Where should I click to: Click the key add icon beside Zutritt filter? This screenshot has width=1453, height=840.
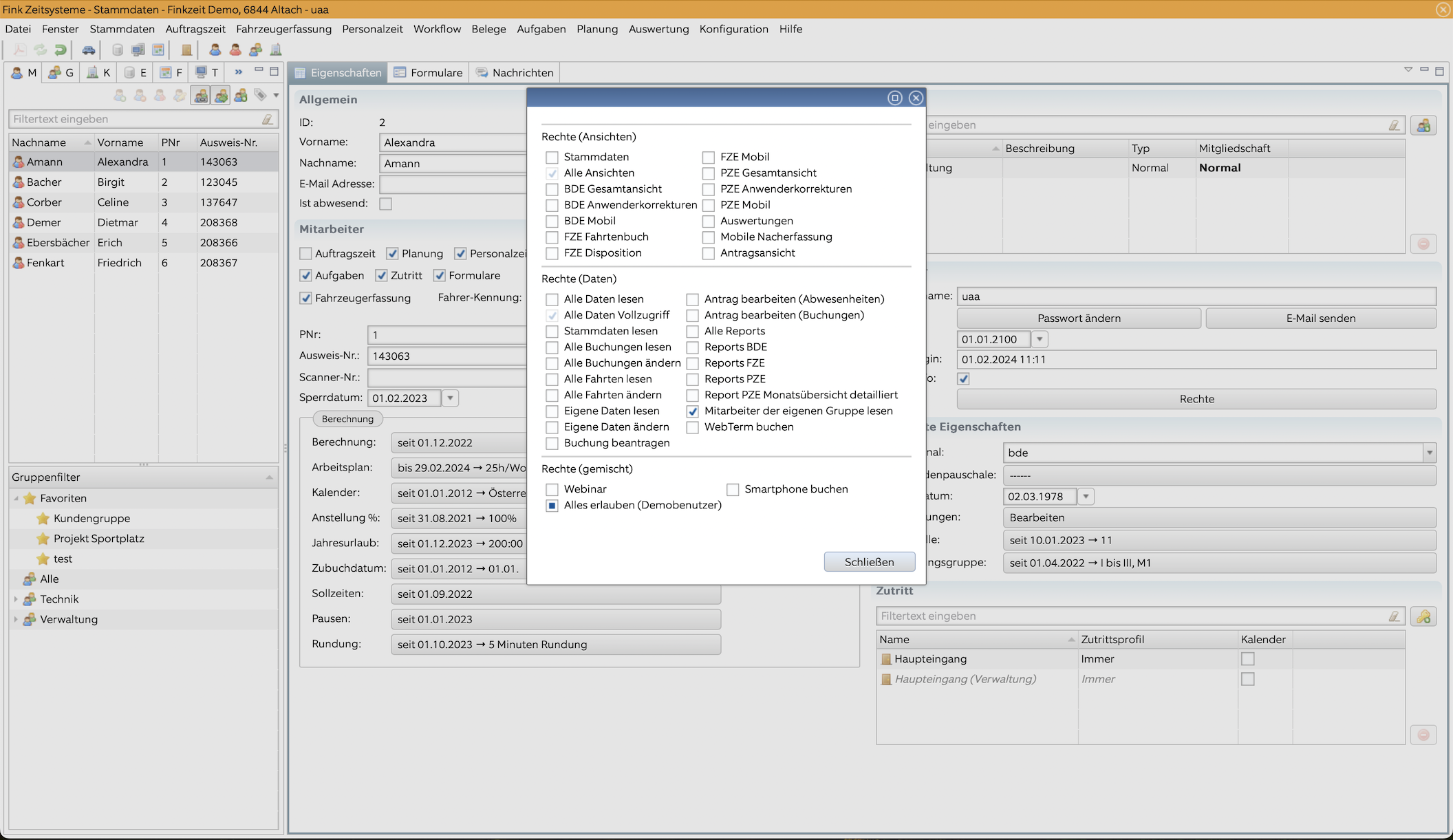tap(1423, 616)
